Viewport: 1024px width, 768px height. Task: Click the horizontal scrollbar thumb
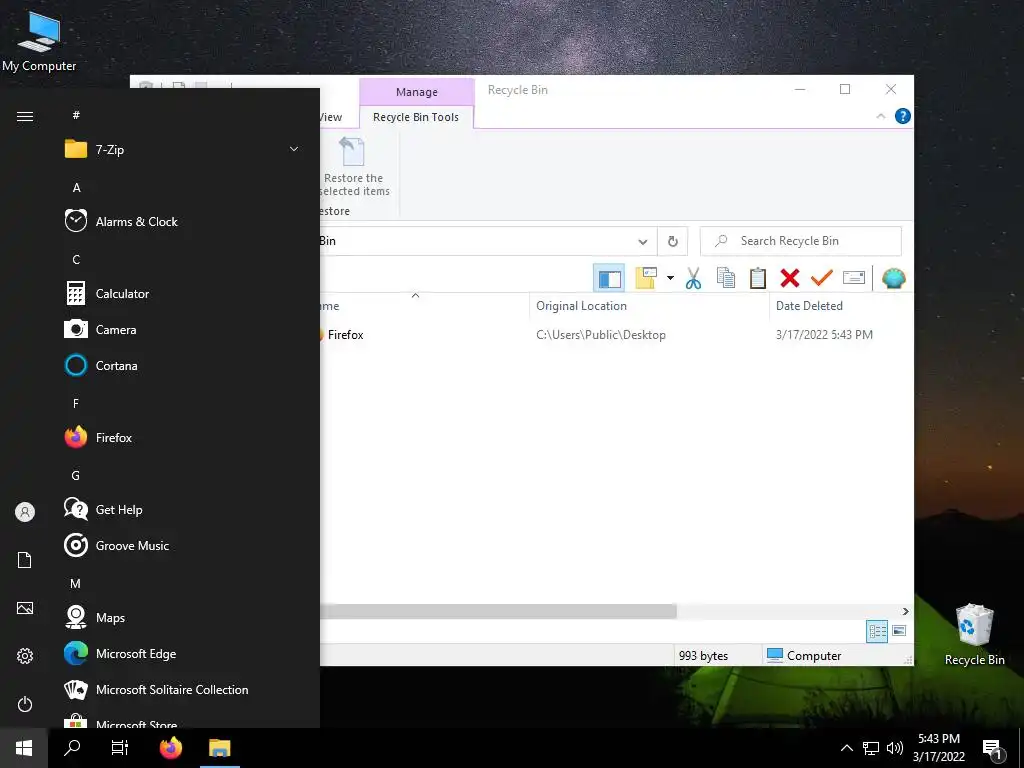click(498, 611)
